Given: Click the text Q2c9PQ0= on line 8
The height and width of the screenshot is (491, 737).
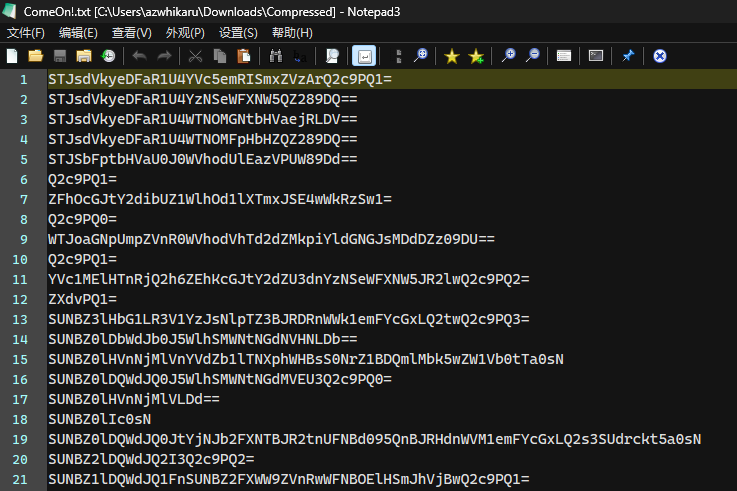Looking at the screenshot, I should click(x=82, y=219).
